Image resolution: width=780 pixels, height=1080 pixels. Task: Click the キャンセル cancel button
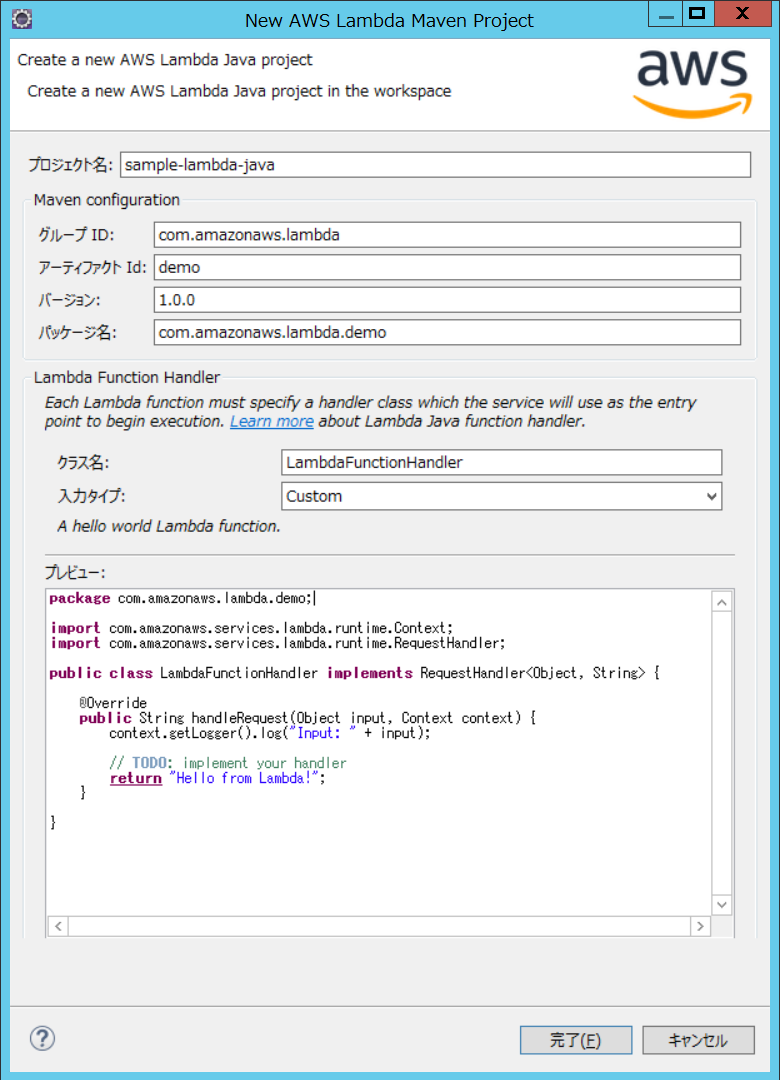[698, 1040]
